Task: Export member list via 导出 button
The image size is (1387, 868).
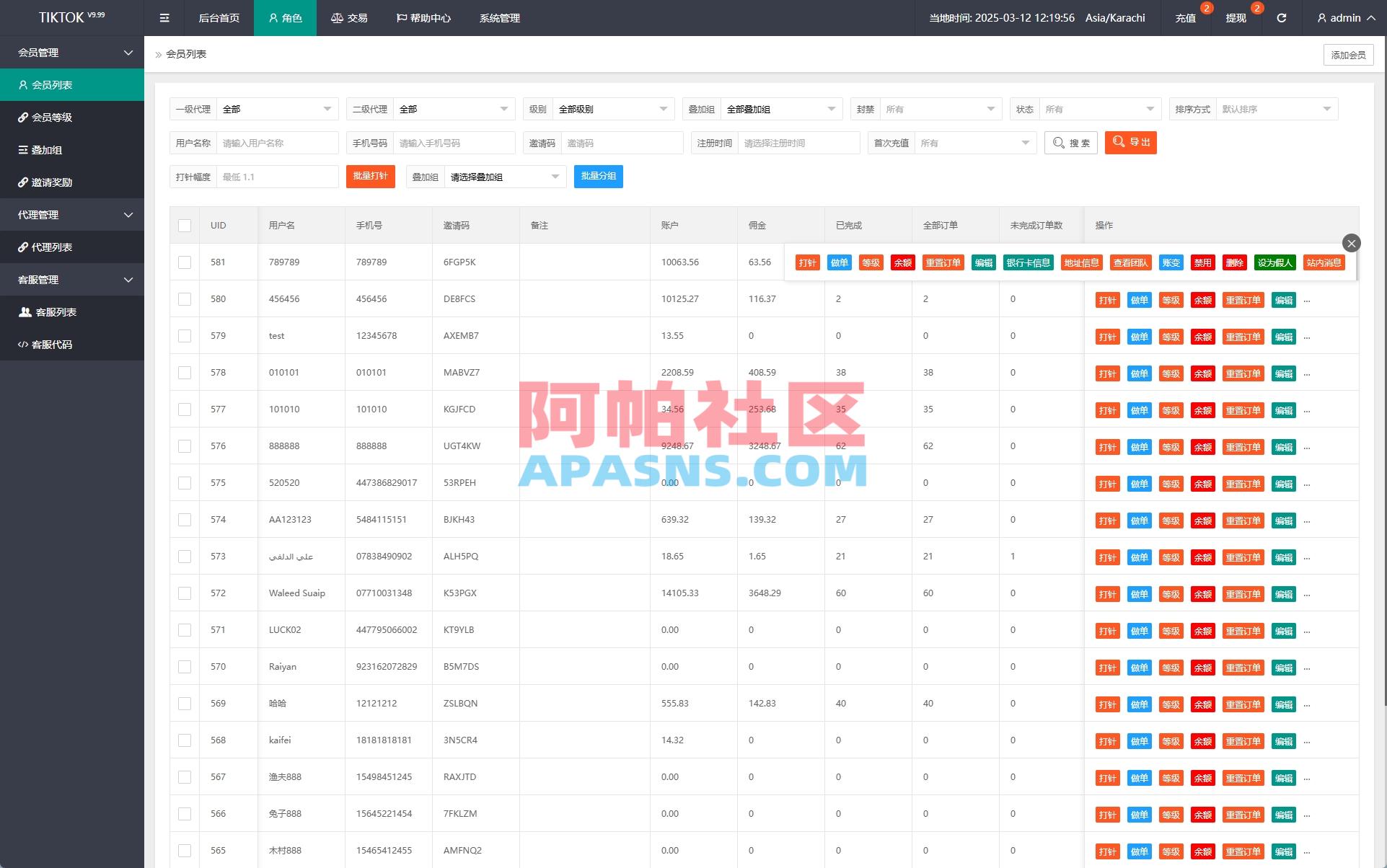Action: coord(1130,142)
